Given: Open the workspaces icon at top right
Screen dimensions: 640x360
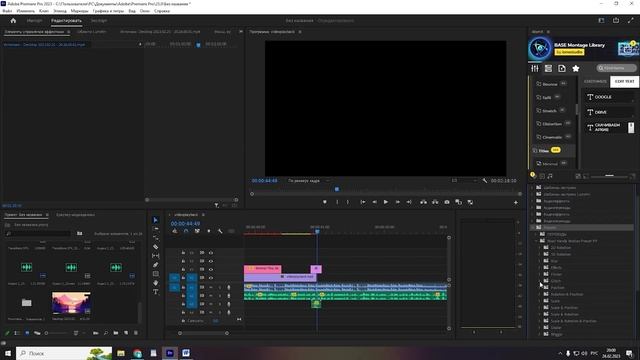Looking at the screenshot, I should (x=601, y=20).
